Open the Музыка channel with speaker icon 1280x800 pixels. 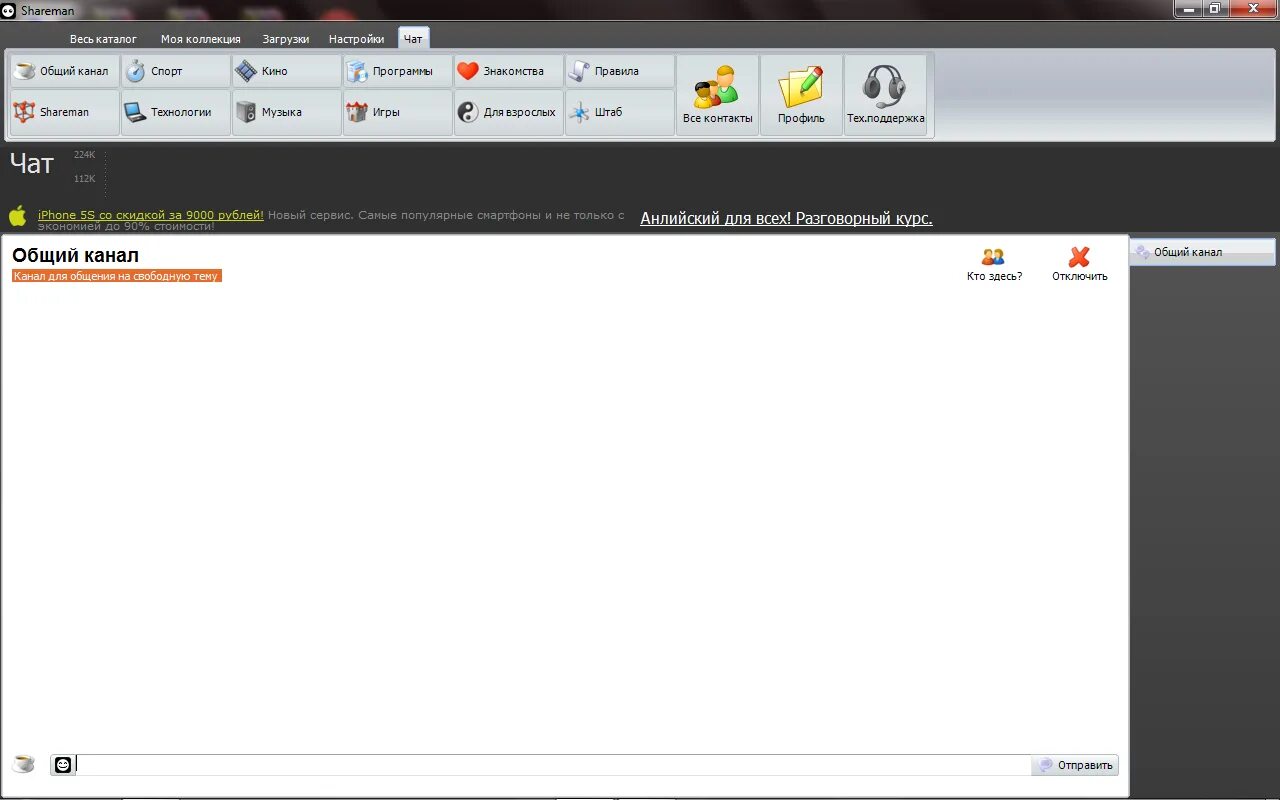point(287,112)
